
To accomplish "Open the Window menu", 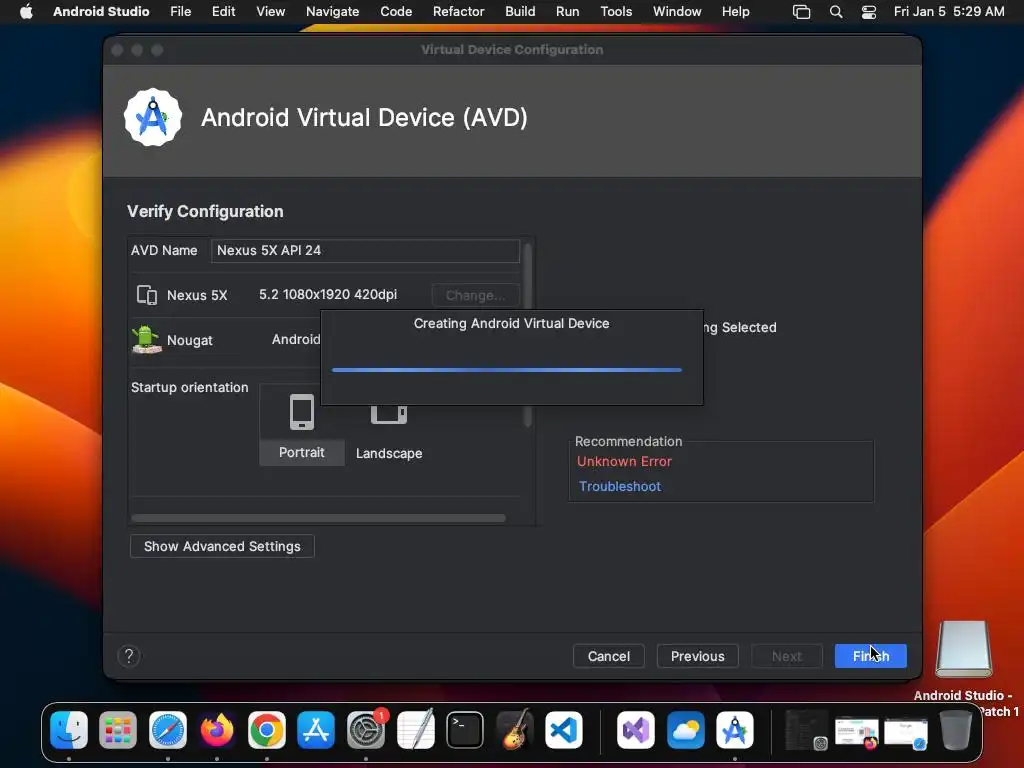I will (677, 11).
